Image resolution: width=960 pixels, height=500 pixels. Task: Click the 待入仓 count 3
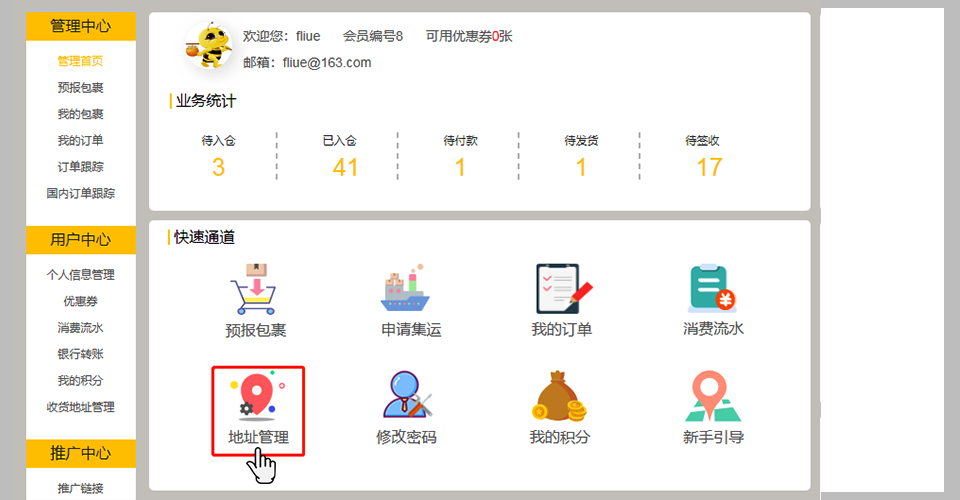click(x=219, y=167)
